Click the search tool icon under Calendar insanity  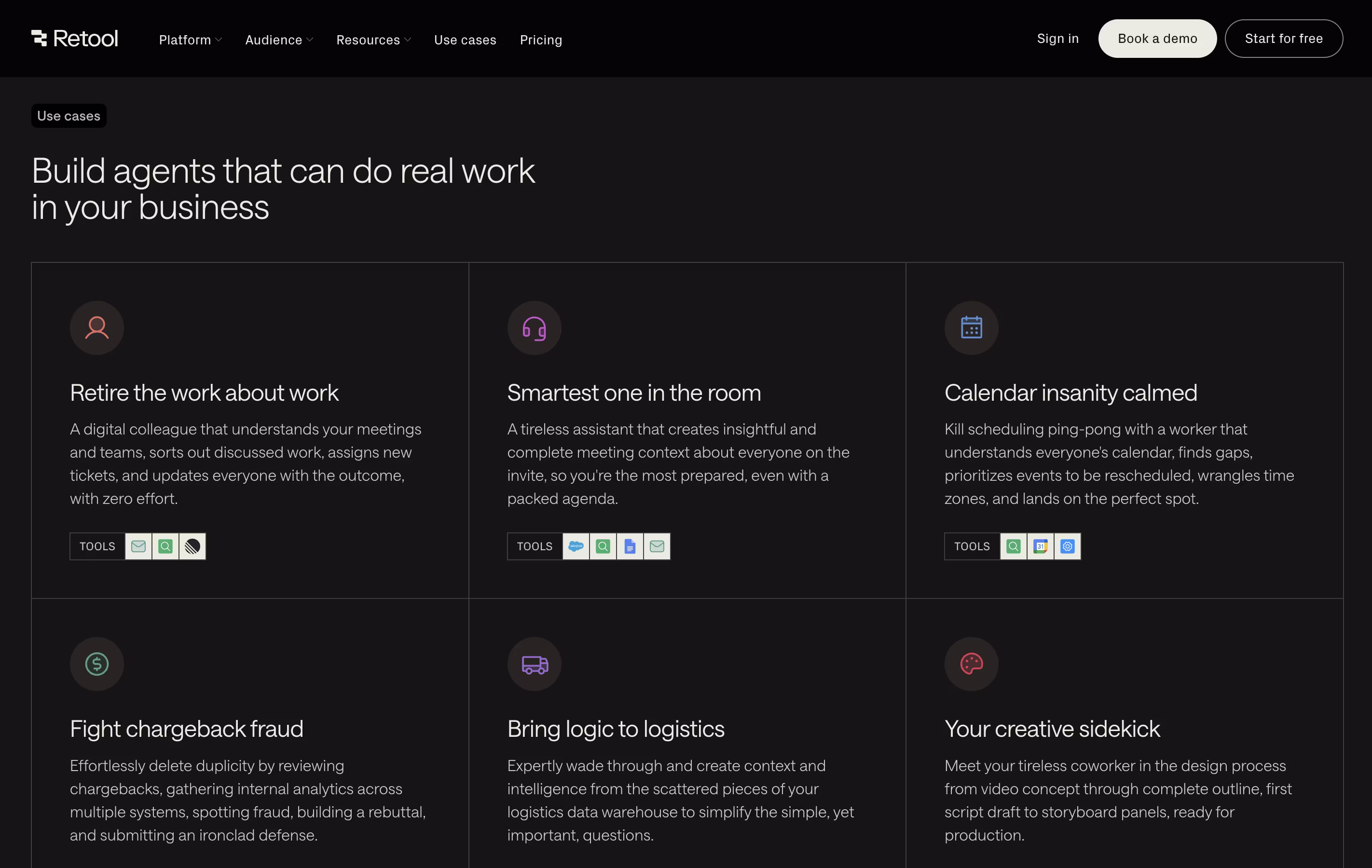pyautogui.click(x=1014, y=546)
